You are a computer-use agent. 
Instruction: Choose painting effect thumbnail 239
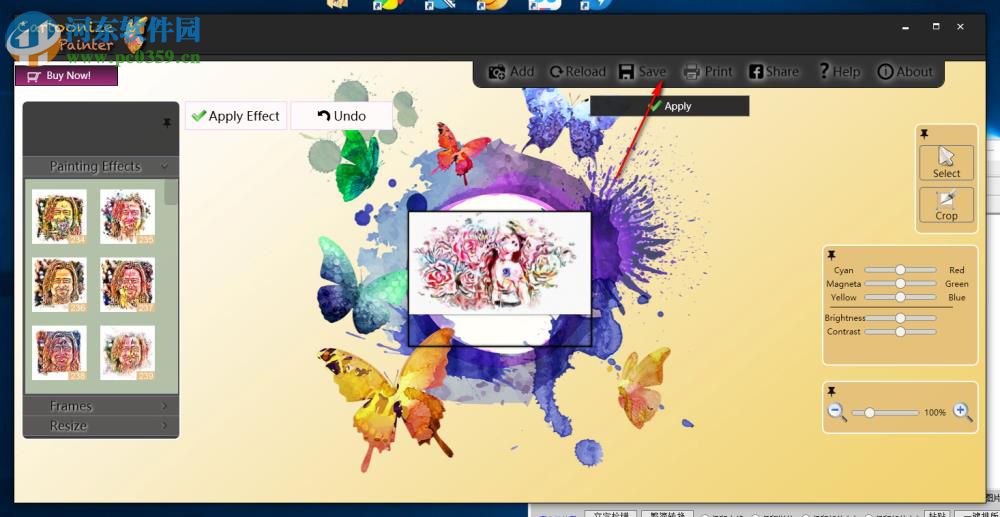click(128, 353)
